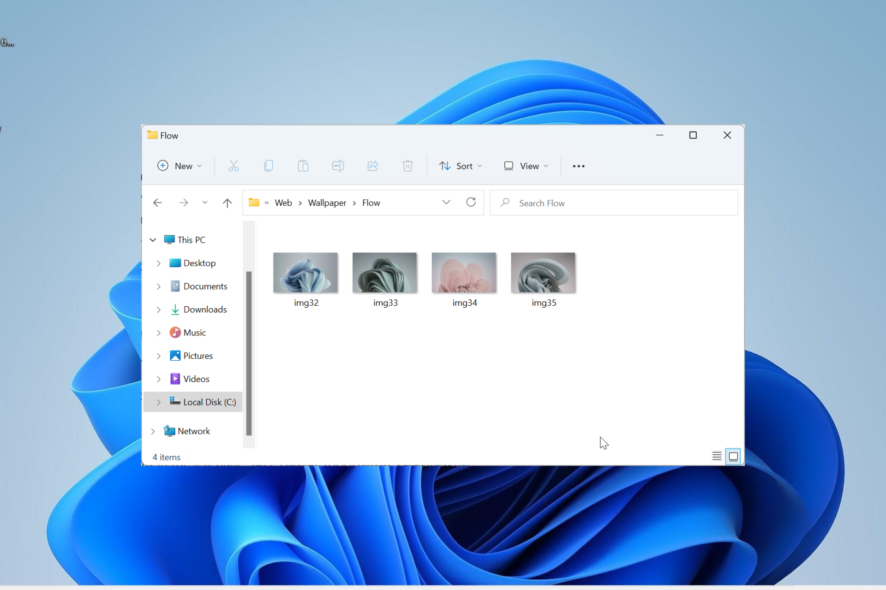Go up one folder level arrow

(227, 203)
